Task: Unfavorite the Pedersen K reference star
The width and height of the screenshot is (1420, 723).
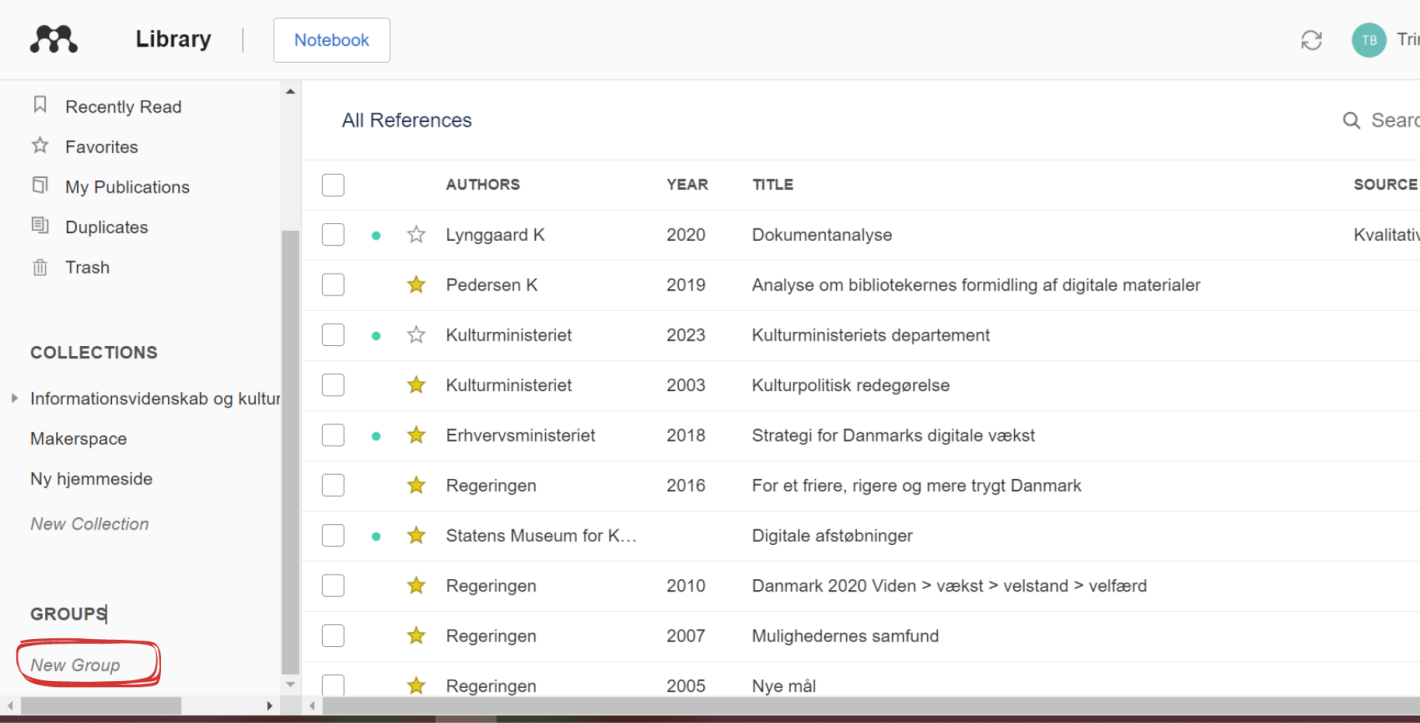Action: tap(416, 285)
